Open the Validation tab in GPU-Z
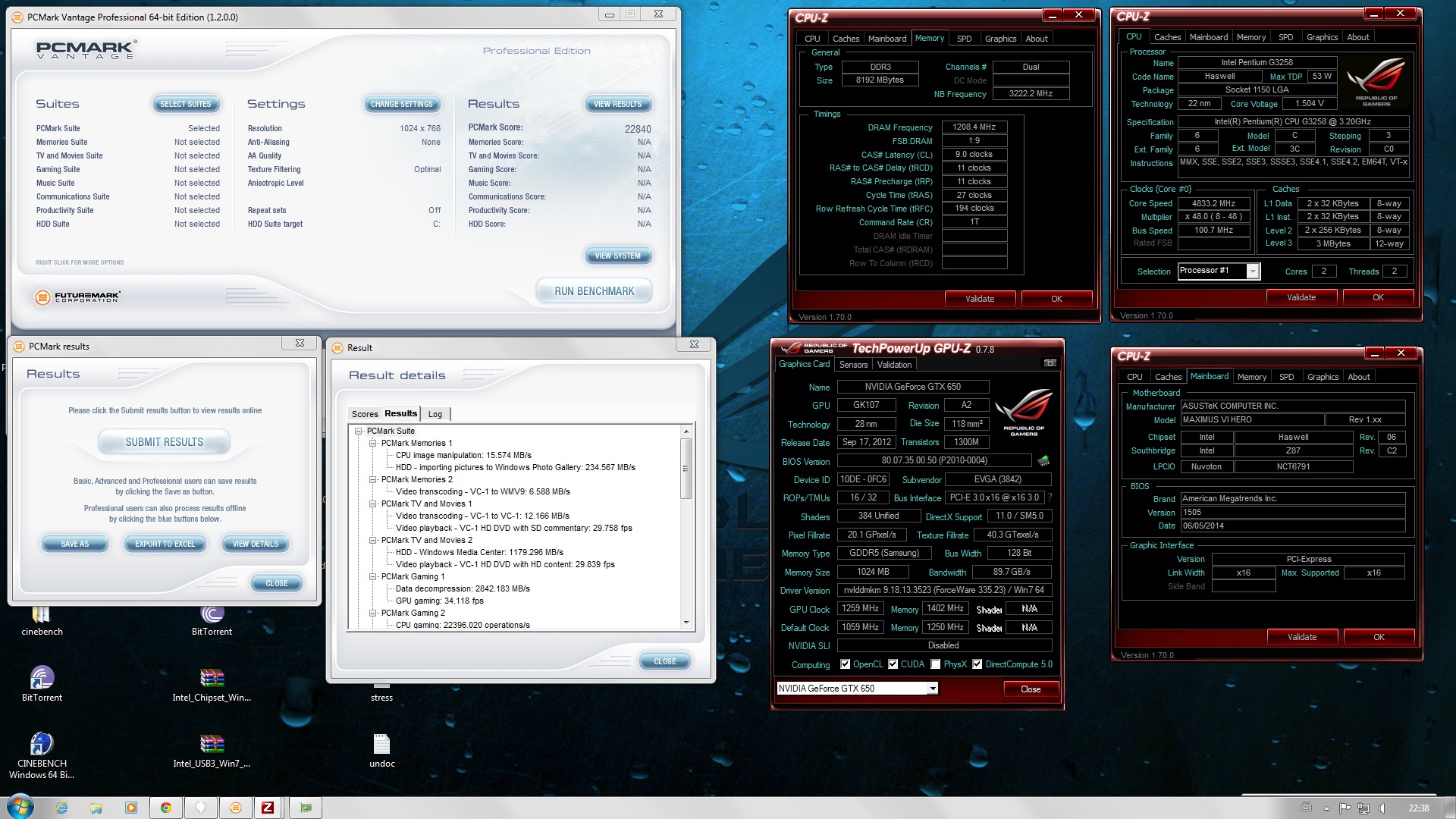The width and height of the screenshot is (1456, 819). click(894, 365)
